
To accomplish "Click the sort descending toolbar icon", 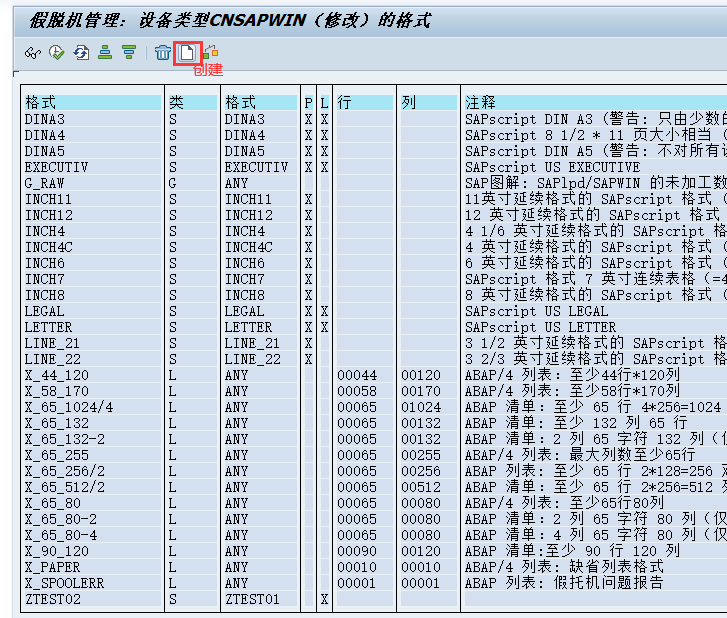I will click(x=129, y=53).
